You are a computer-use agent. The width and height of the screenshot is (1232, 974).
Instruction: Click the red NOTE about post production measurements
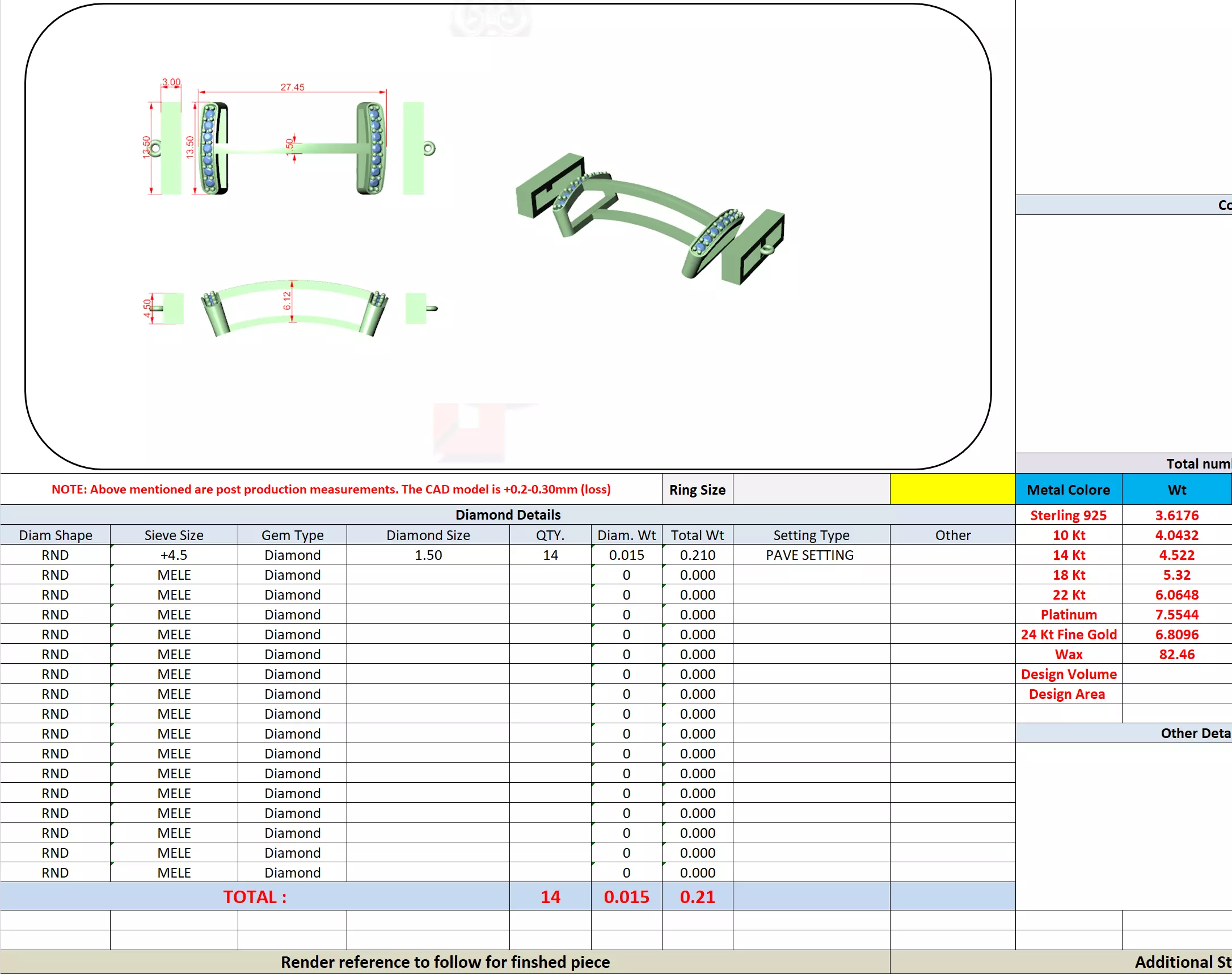coord(331,490)
